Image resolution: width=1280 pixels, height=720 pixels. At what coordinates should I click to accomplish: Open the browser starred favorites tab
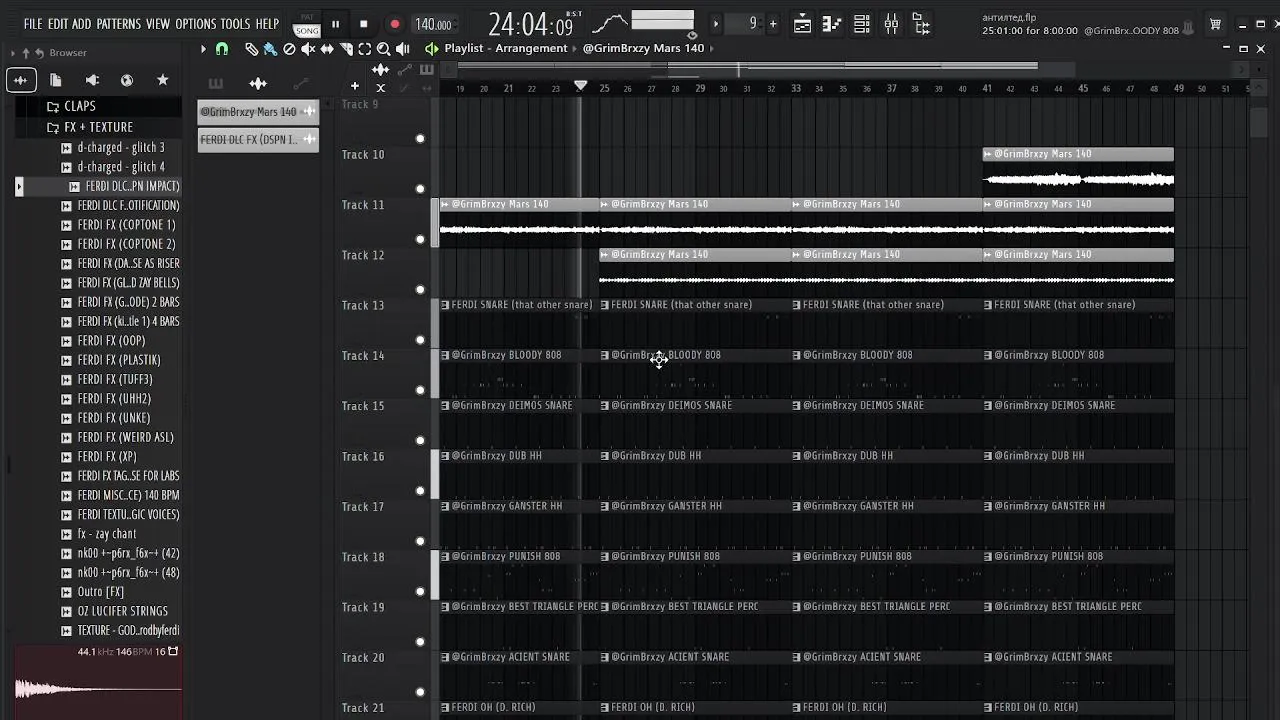tap(163, 80)
